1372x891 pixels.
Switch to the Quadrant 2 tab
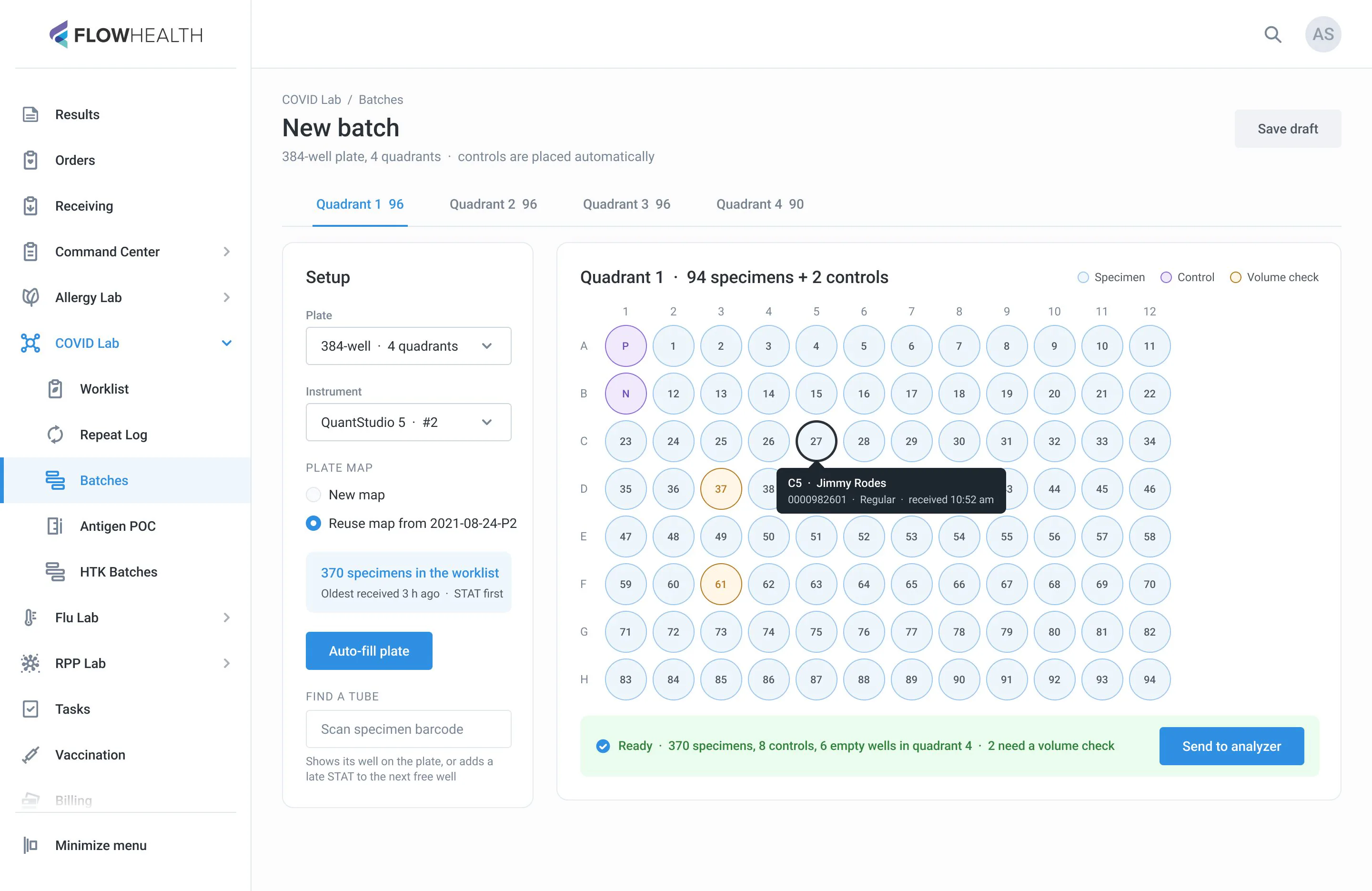(493, 204)
